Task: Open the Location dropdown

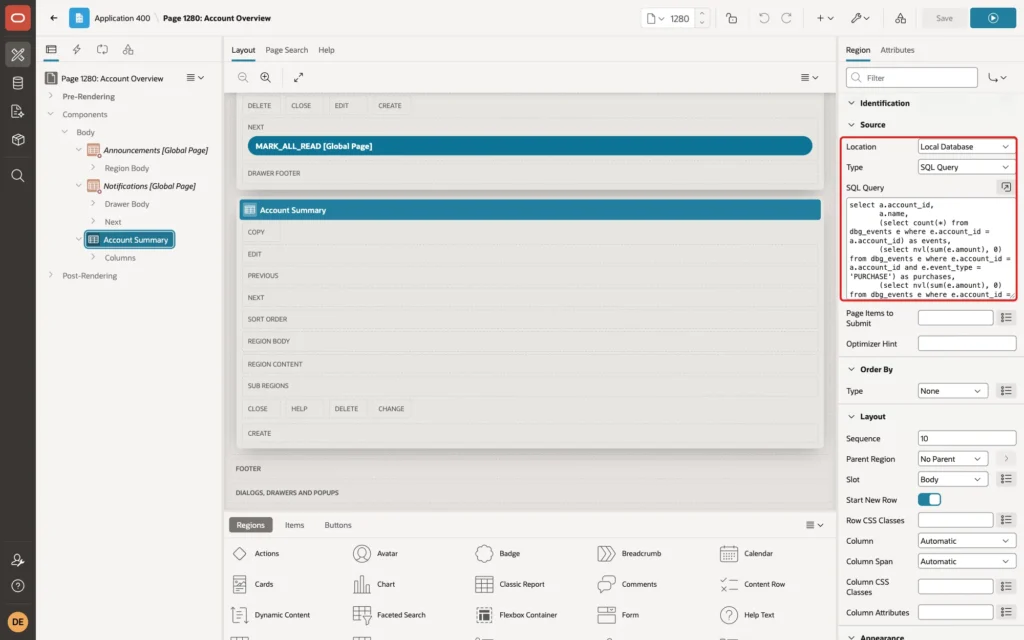Action: coord(966,147)
